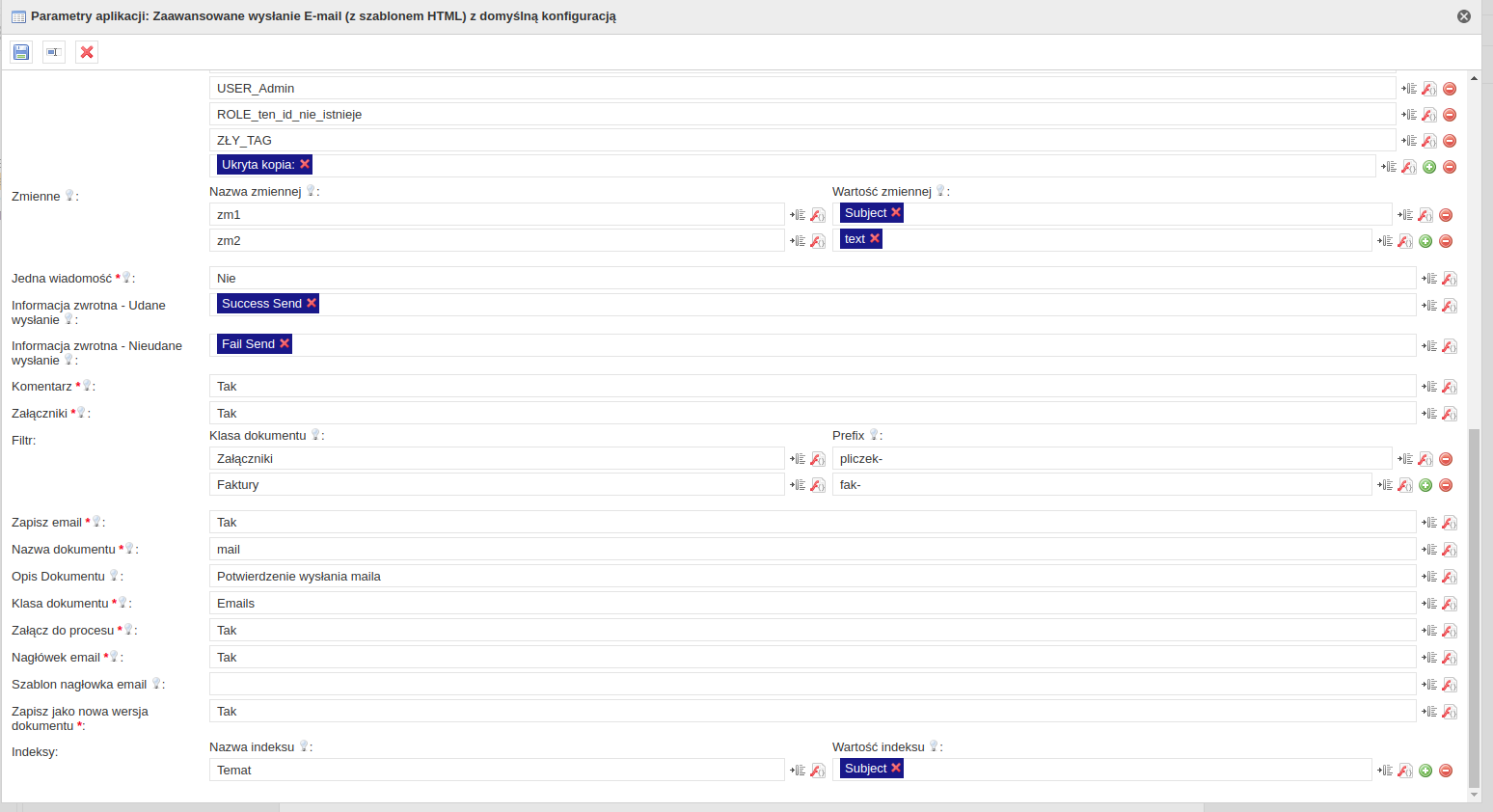Click the Opis Dokumentu input field
1493x812 pixels.
(x=812, y=577)
